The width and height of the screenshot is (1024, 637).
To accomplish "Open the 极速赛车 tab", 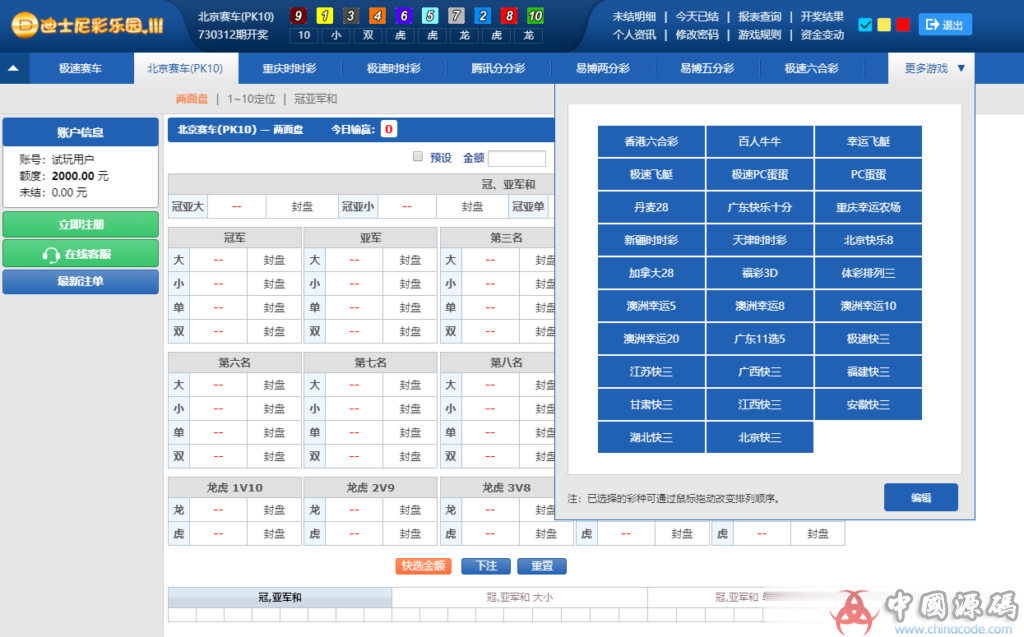I will point(80,68).
